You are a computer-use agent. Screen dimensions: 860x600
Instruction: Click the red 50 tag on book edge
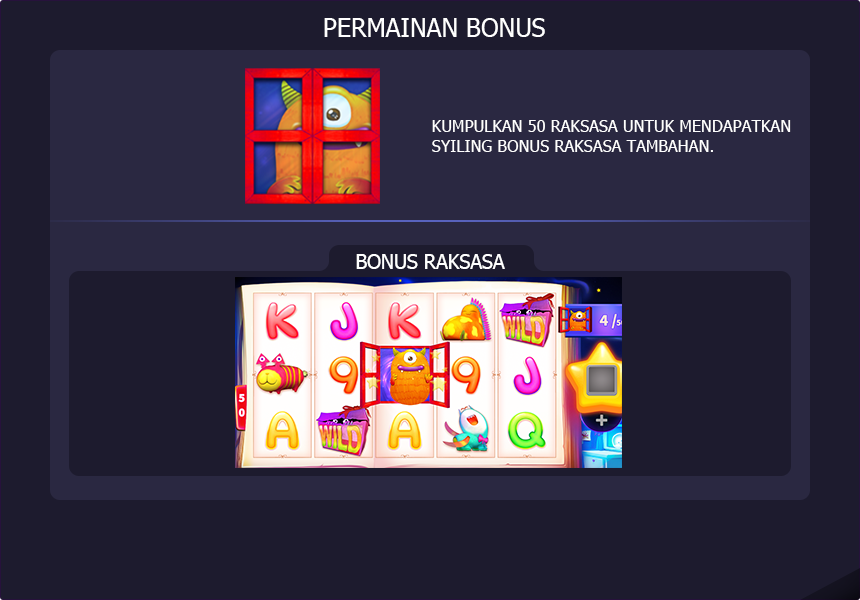tap(241, 407)
